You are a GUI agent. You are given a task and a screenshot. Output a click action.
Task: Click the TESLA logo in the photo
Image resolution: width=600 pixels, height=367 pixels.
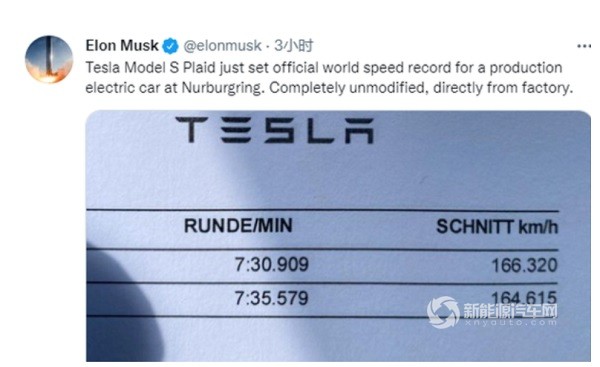click(274, 130)
